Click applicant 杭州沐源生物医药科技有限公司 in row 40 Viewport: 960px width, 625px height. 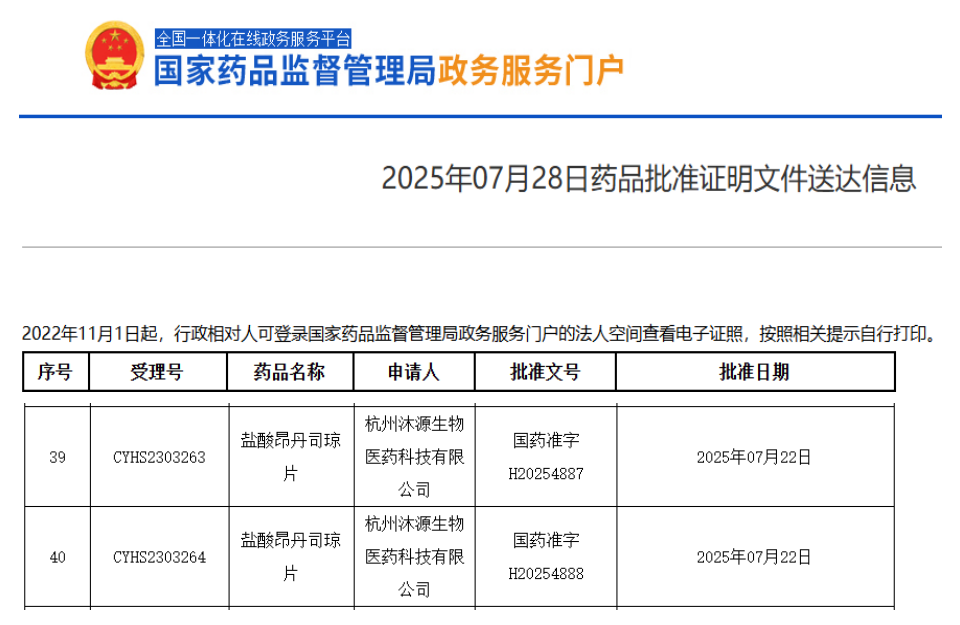point(414,556)
